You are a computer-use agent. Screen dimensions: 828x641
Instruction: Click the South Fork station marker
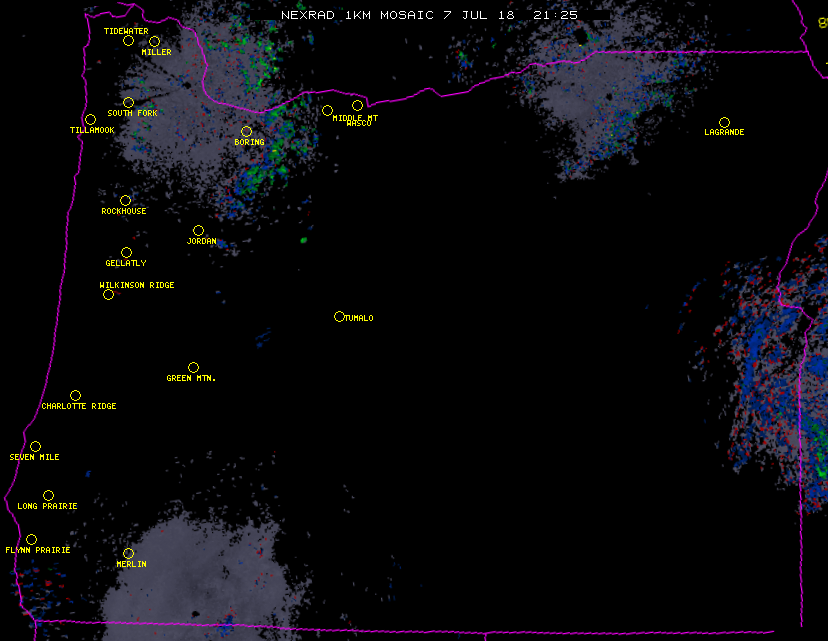pyautogui.click(x=128, y=102)
